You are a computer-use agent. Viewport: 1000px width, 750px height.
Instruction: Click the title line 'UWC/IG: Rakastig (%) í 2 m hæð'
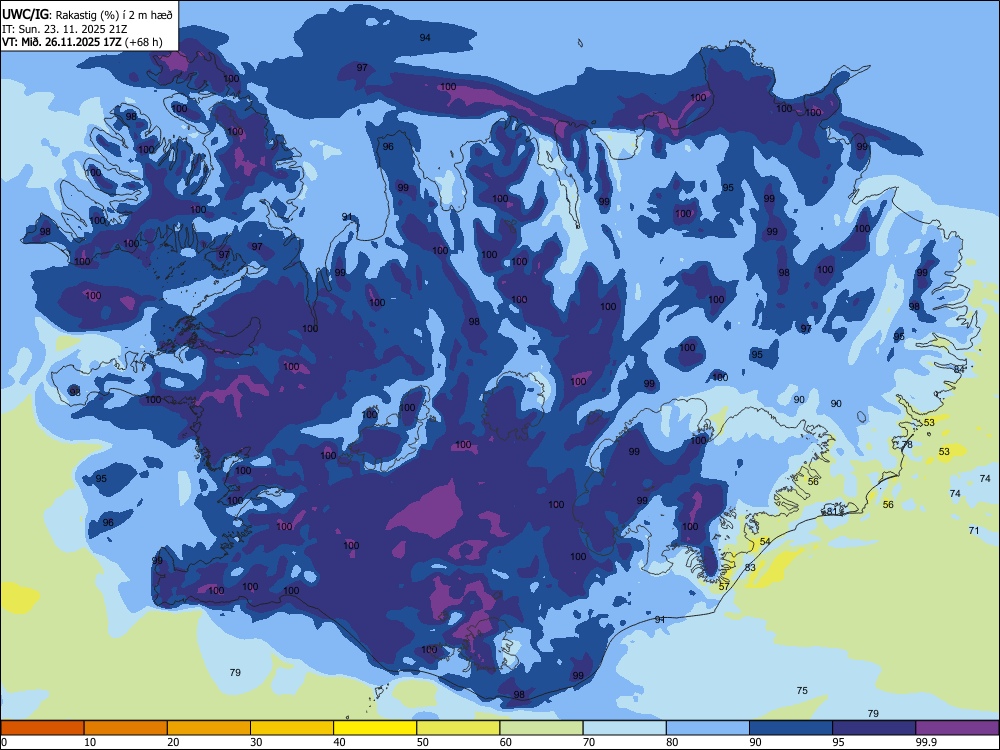click(87, 15)
